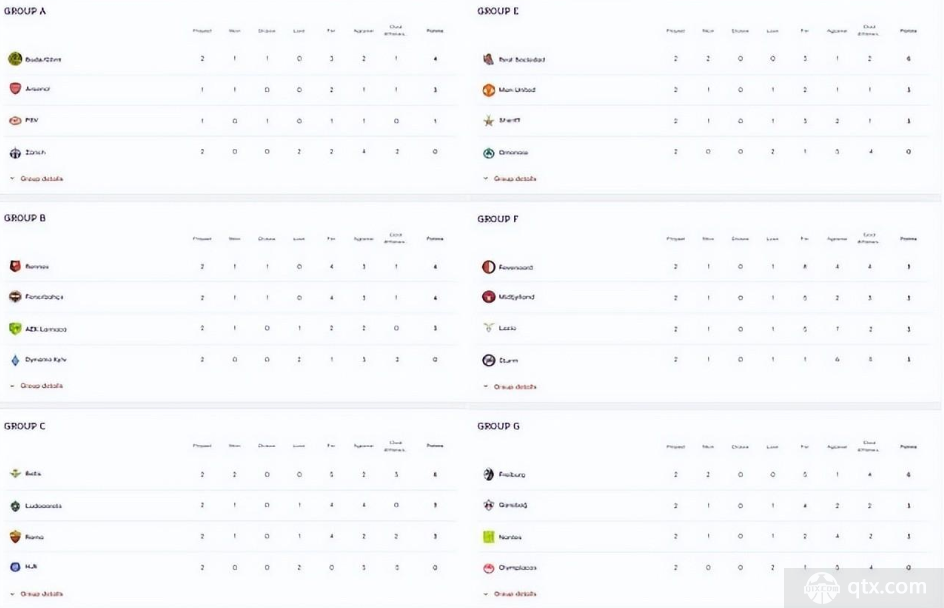This screenshot has width=944, height=608.
Task: Click the Fenerbahçe team crest
Action: point(15,296)
